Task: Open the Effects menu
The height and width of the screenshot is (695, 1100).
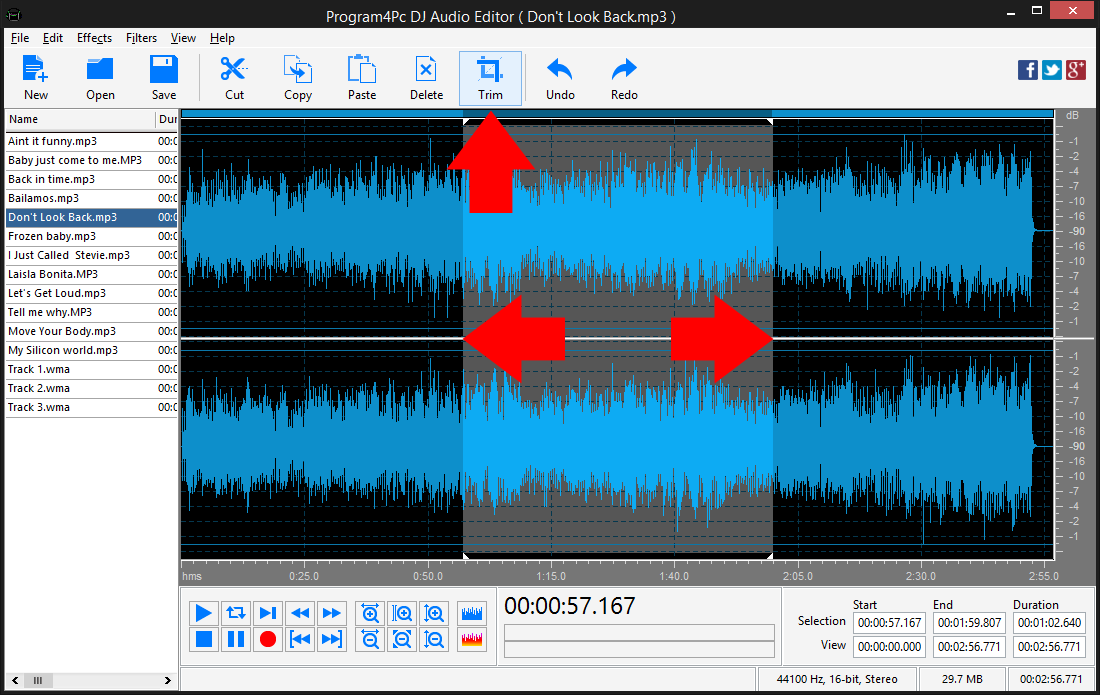Action: coord(94,38)
